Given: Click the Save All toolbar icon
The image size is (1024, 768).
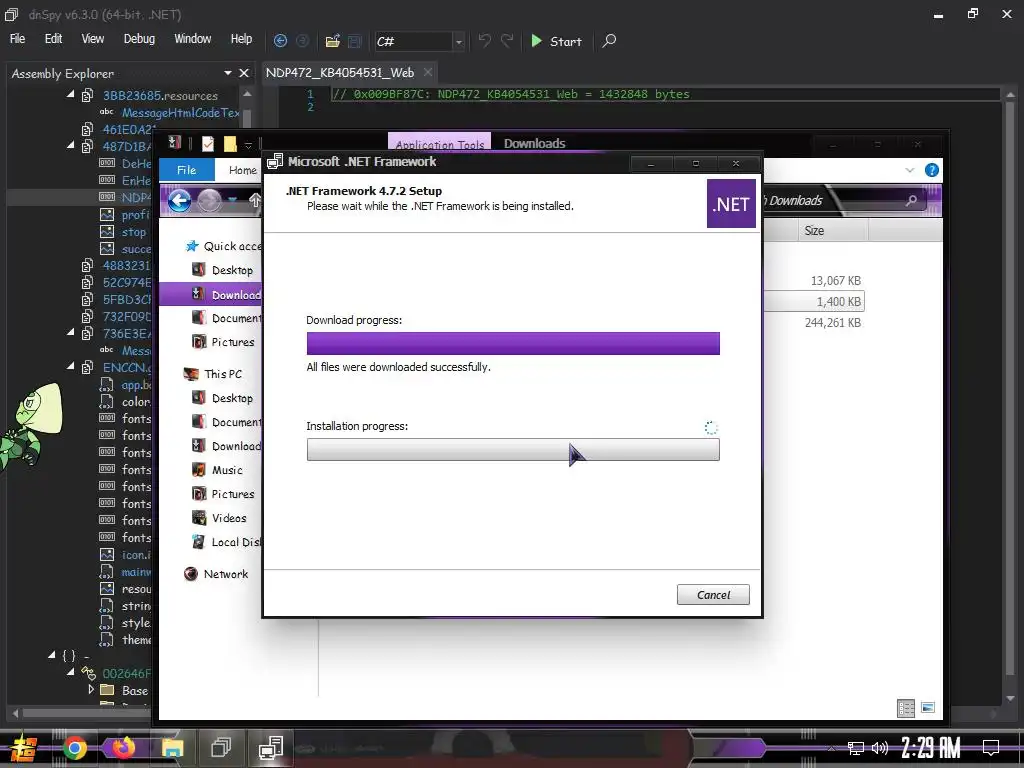Looking at the screenshot, I should (x=355, y=40).
